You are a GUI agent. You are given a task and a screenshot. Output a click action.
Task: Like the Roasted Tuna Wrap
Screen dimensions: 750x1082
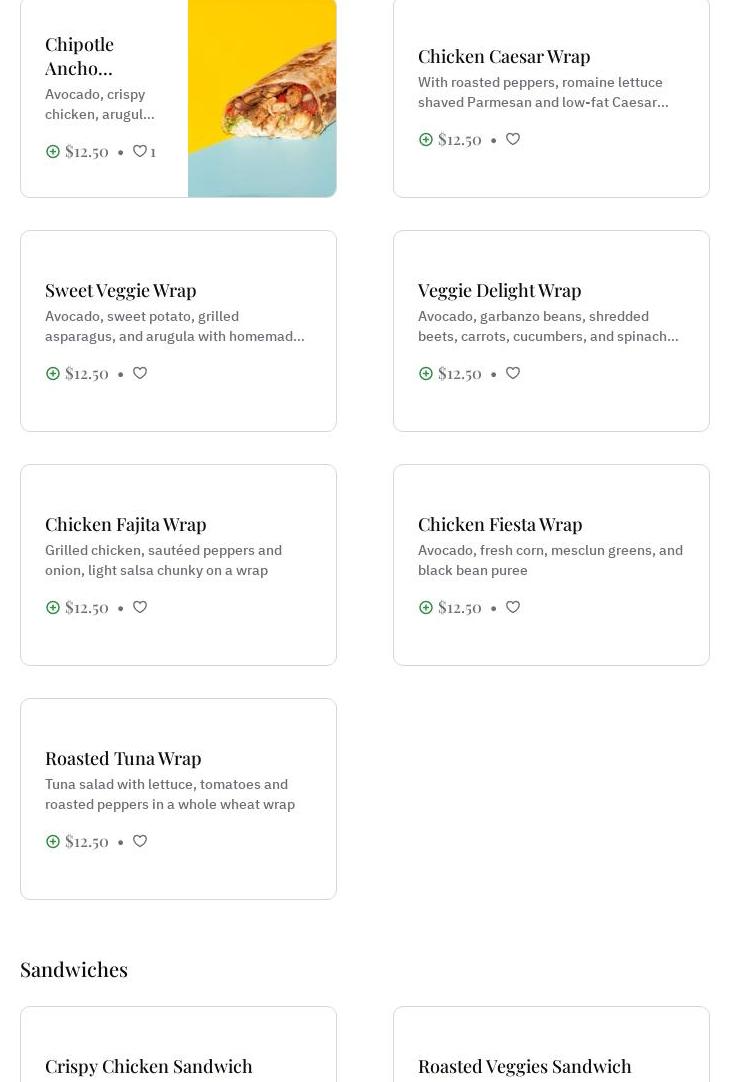click(140, 841)
